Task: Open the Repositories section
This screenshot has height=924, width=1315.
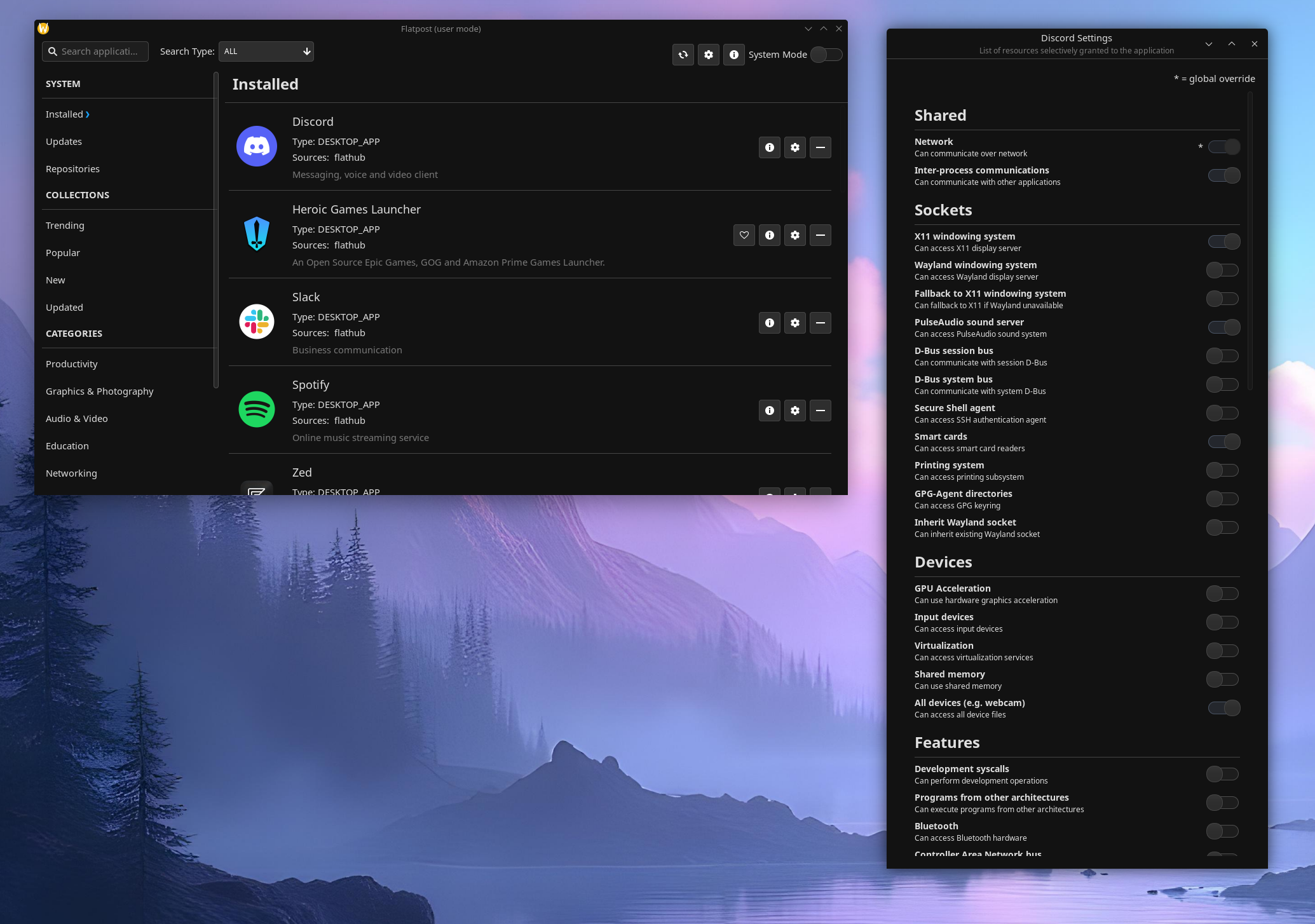Action: pyautogui.click(x=72, y=168)
